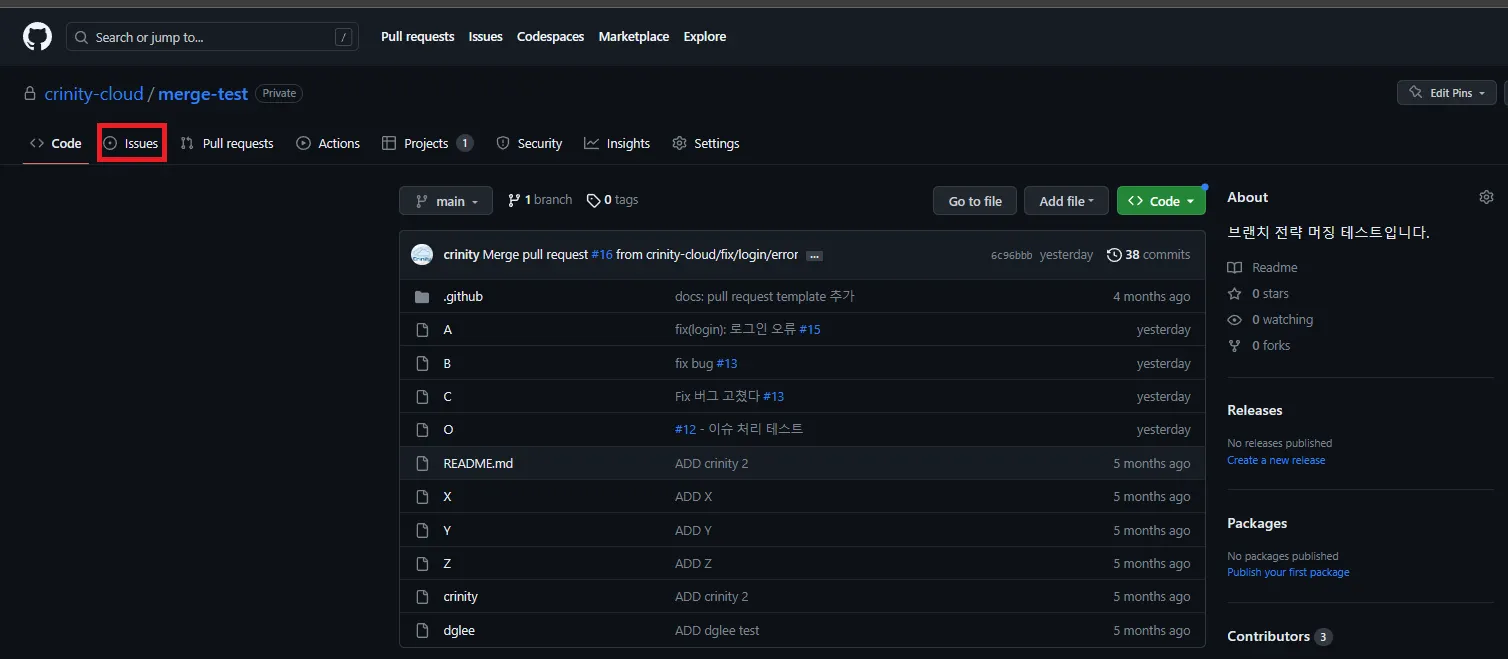Image resolution: width=1508 pixels, height=659 pixels.
Task: View the 0 stars link
Action: (1258, 294)
